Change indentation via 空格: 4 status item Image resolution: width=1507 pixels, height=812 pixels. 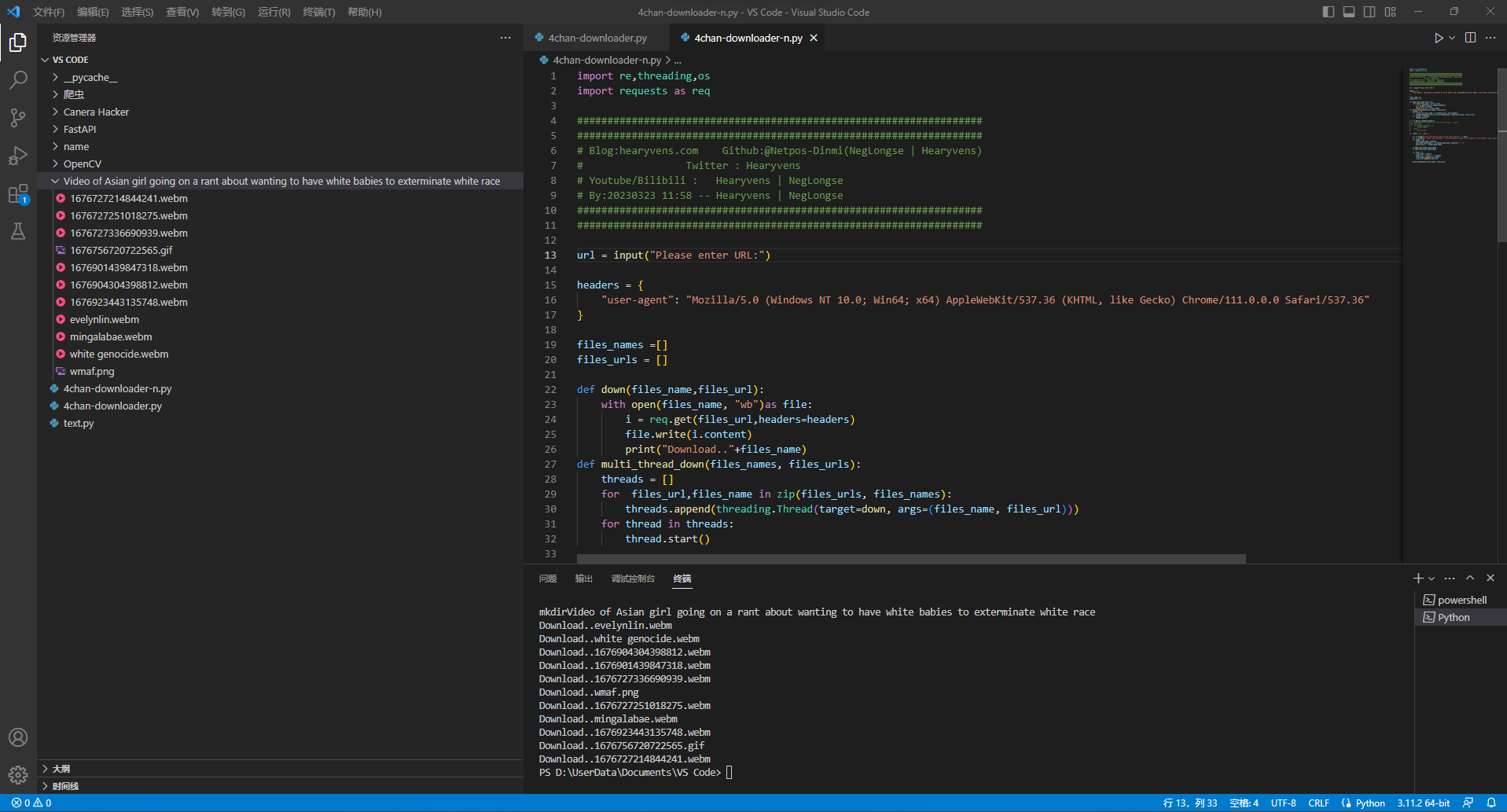click(1244, 803)
